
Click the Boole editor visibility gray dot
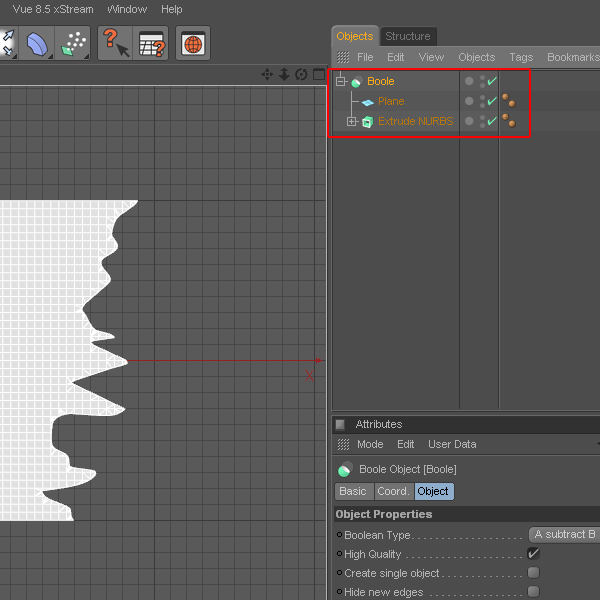pyautogui.click(x=469, y=81)
